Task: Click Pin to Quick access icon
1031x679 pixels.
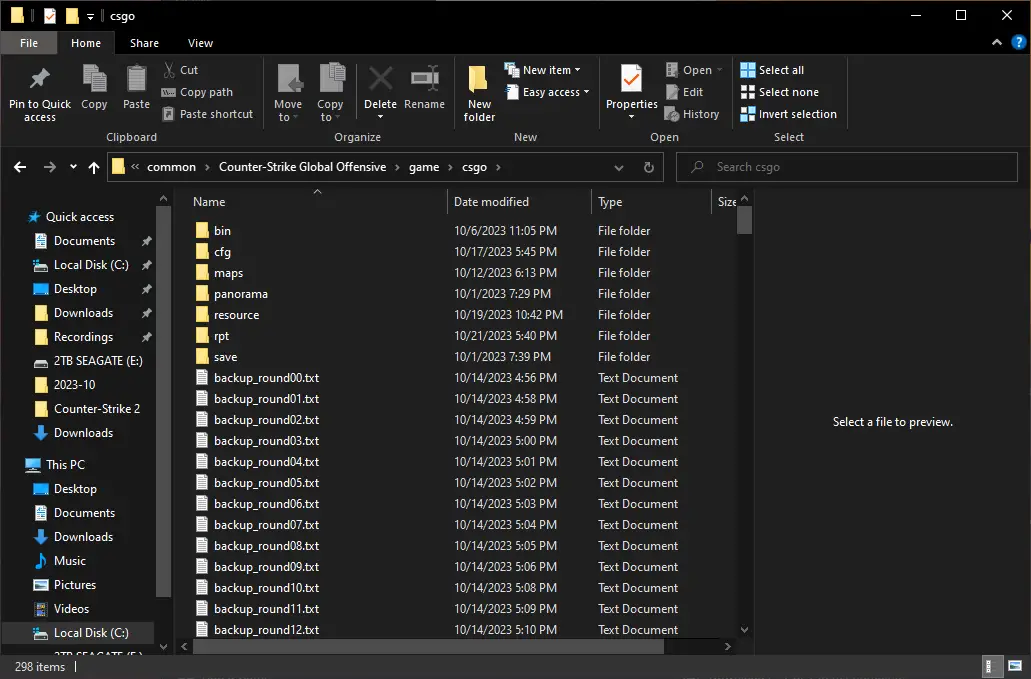Action: coord(39,80)
